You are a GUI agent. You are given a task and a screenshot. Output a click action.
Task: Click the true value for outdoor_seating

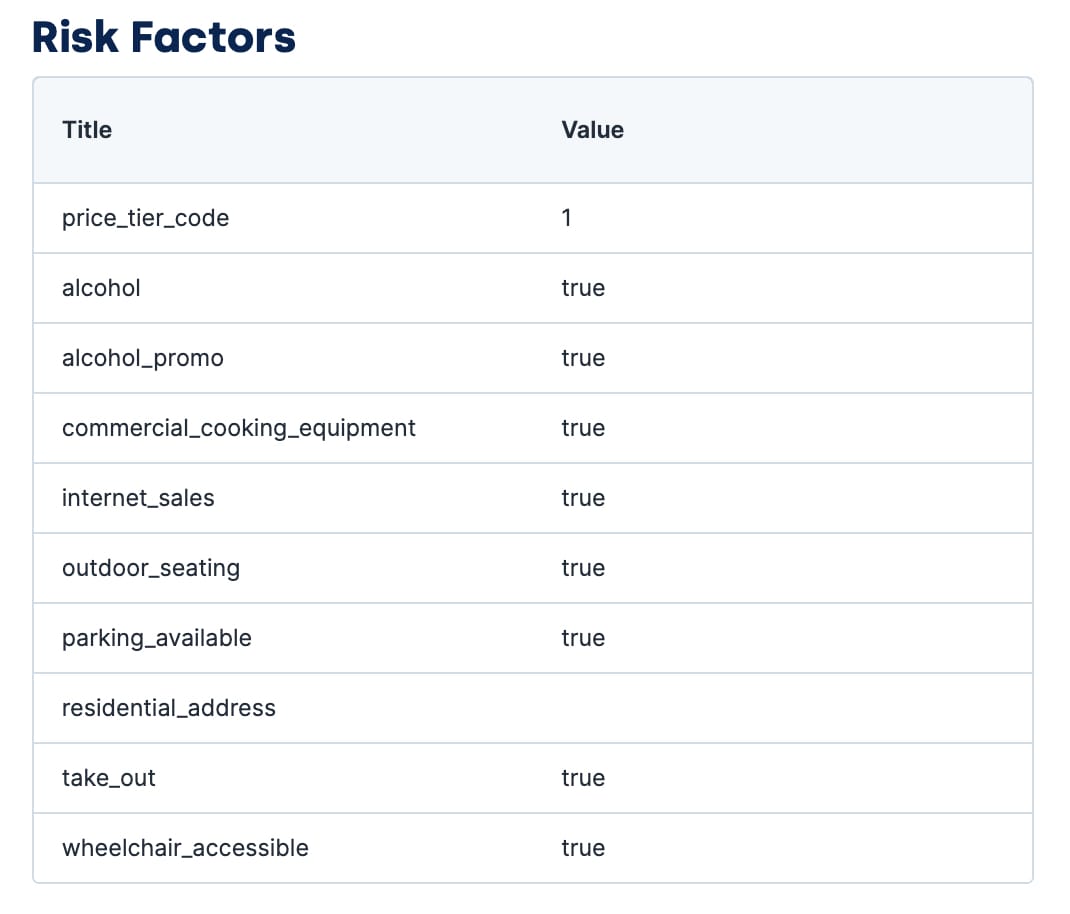coord(583,568)
